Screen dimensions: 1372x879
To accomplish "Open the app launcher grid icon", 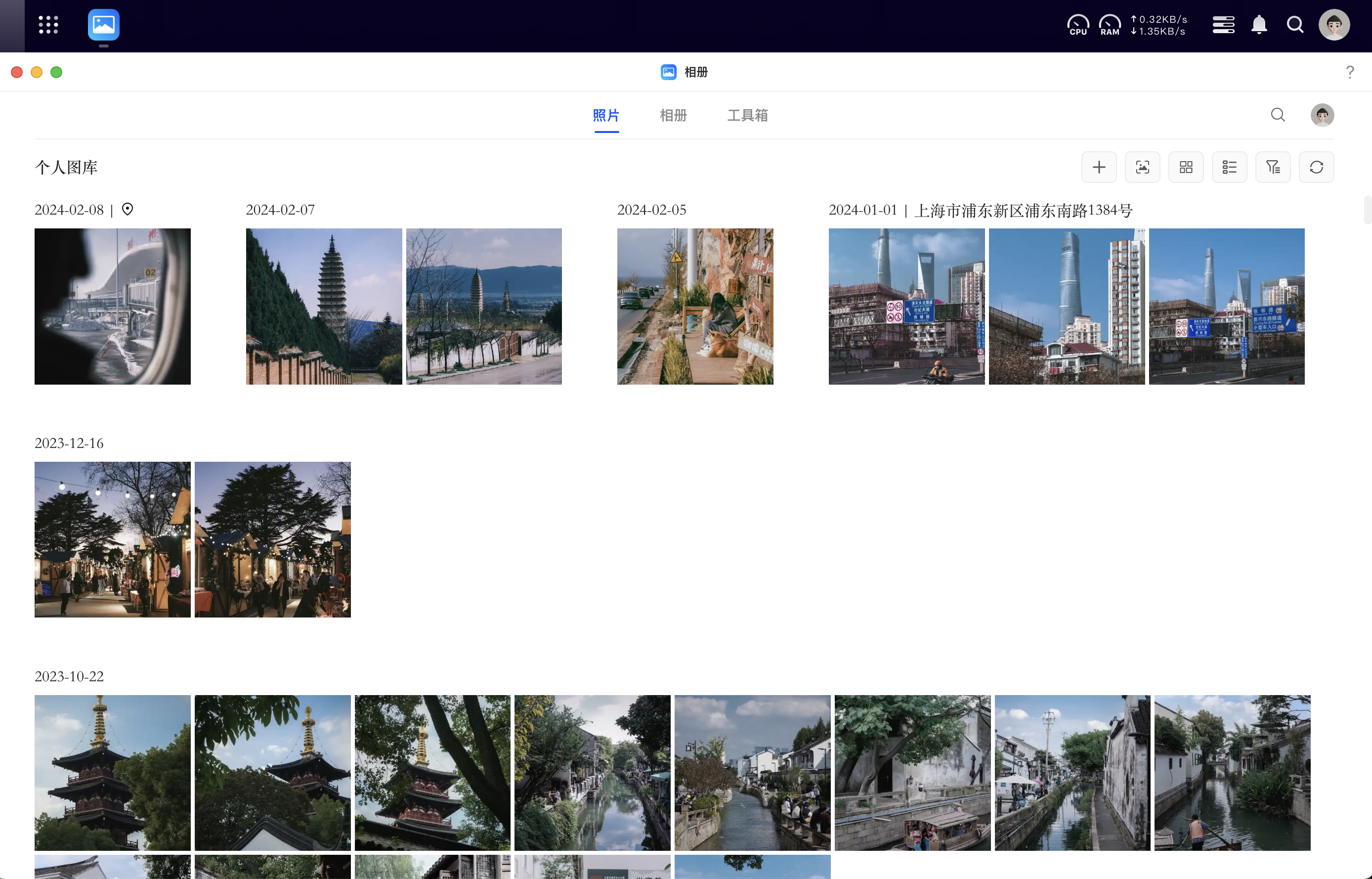I will pyautogui.click(x=48, y=25).
